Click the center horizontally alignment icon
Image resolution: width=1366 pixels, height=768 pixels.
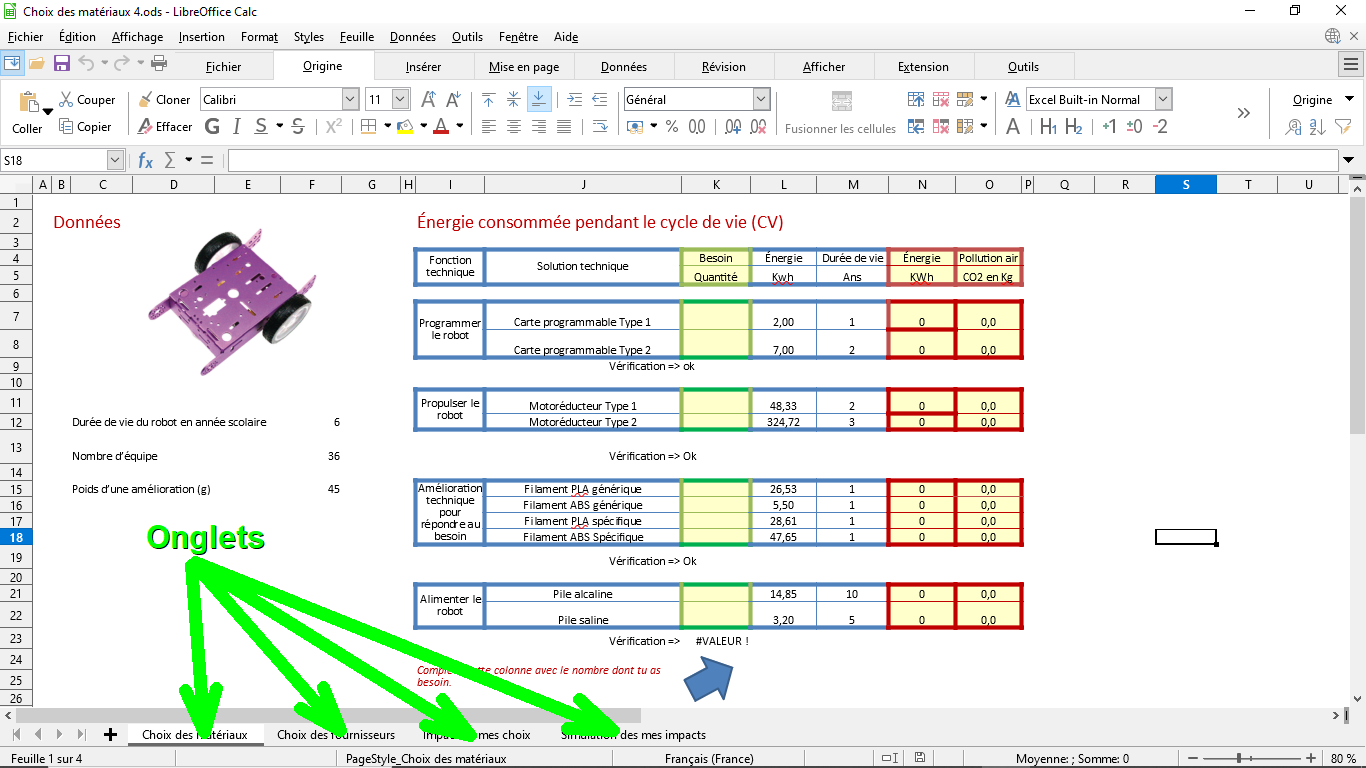click(514, 127)
